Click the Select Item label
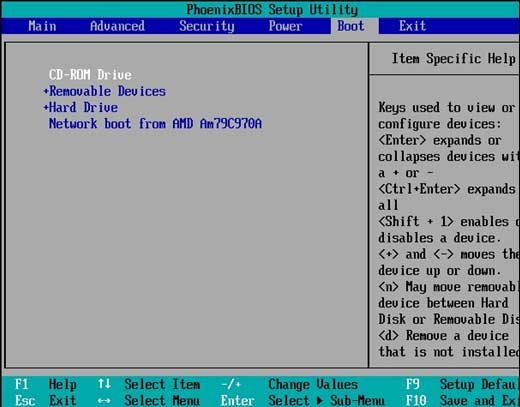This screenshot has height=407, width=520. coord(162,384)
